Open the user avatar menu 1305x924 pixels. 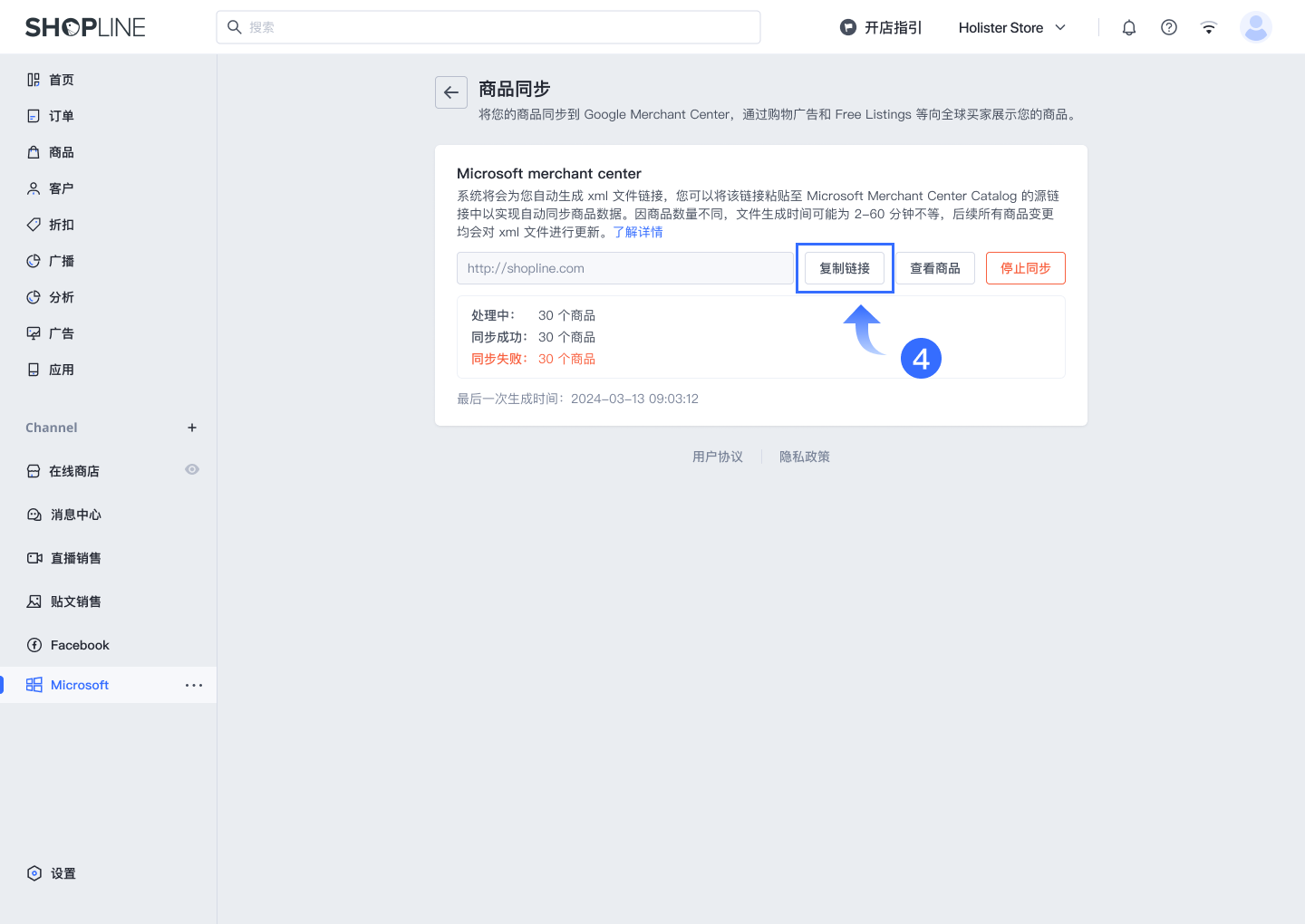click(x=1256, y=27)
